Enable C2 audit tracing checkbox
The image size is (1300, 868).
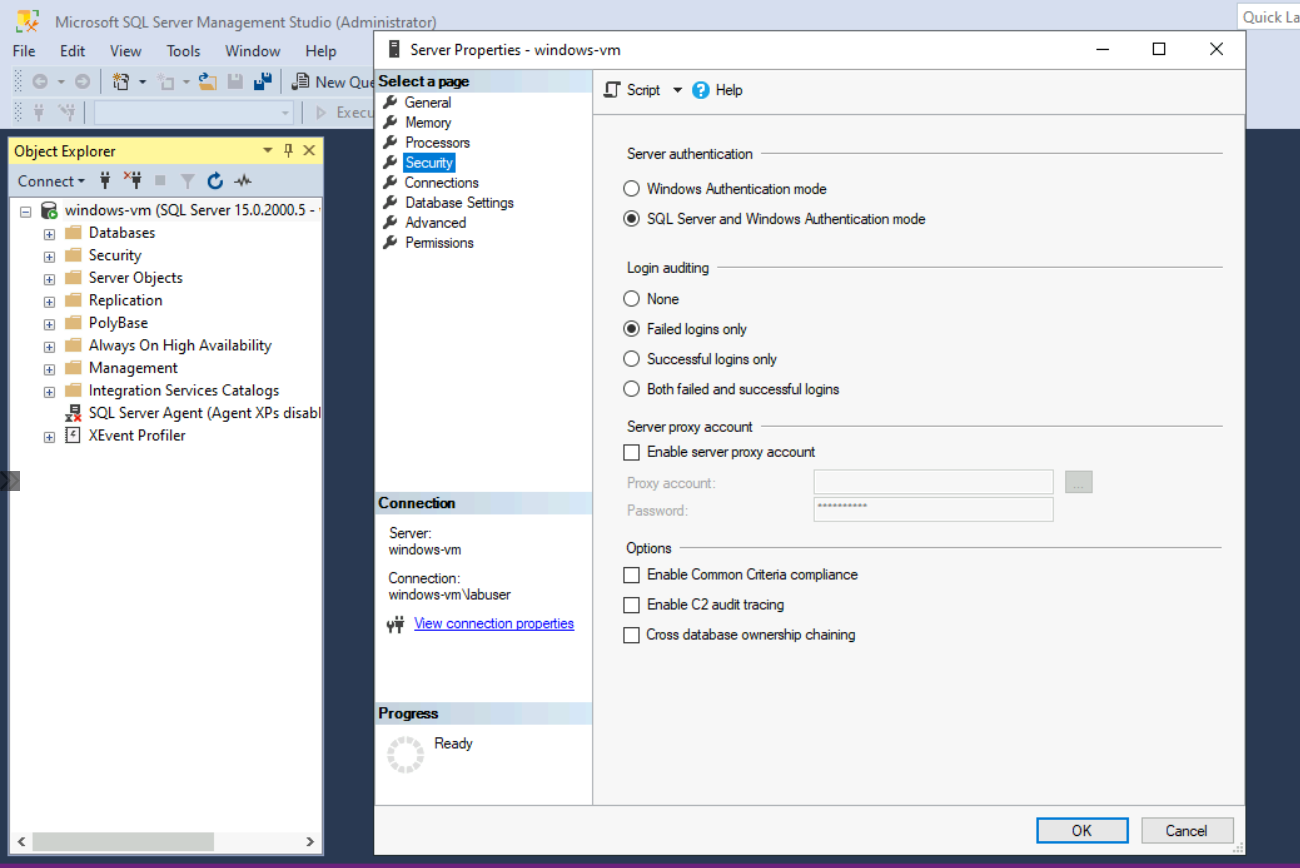(631, 605)
